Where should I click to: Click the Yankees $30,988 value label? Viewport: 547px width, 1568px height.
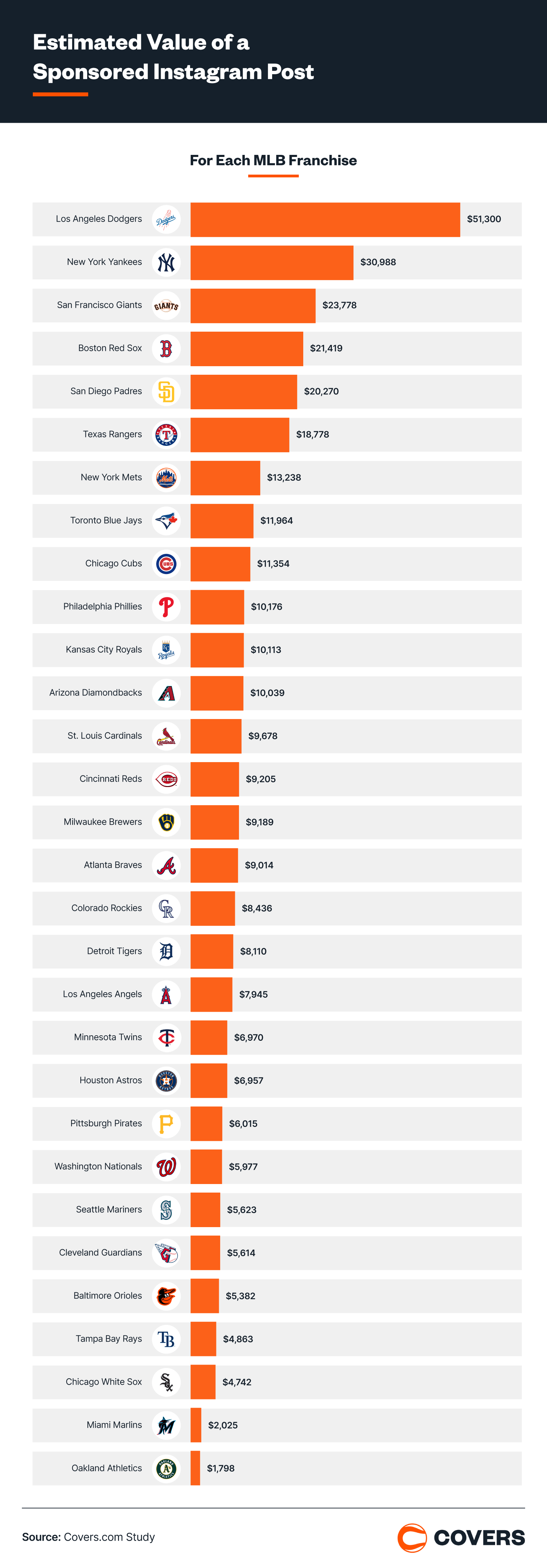pyautogui.click(x=378, y=262)
